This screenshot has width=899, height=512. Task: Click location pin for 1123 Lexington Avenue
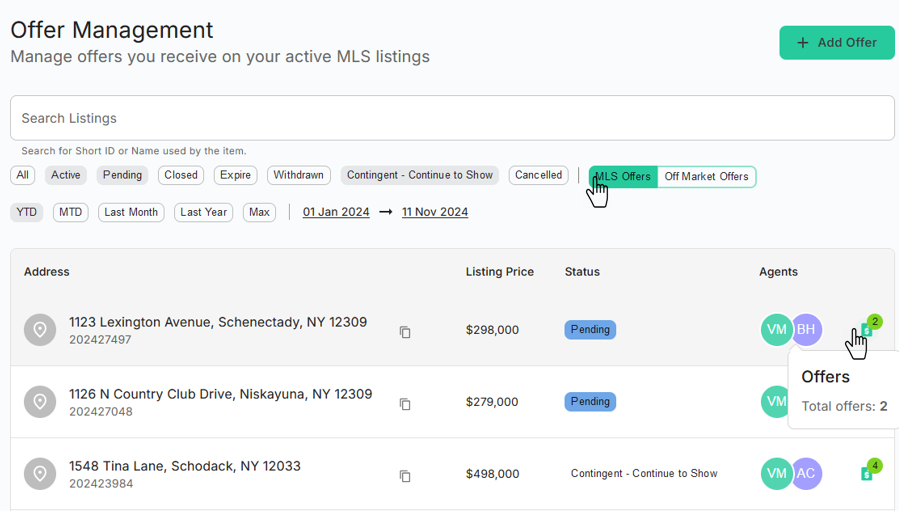[x=40, y=330]
